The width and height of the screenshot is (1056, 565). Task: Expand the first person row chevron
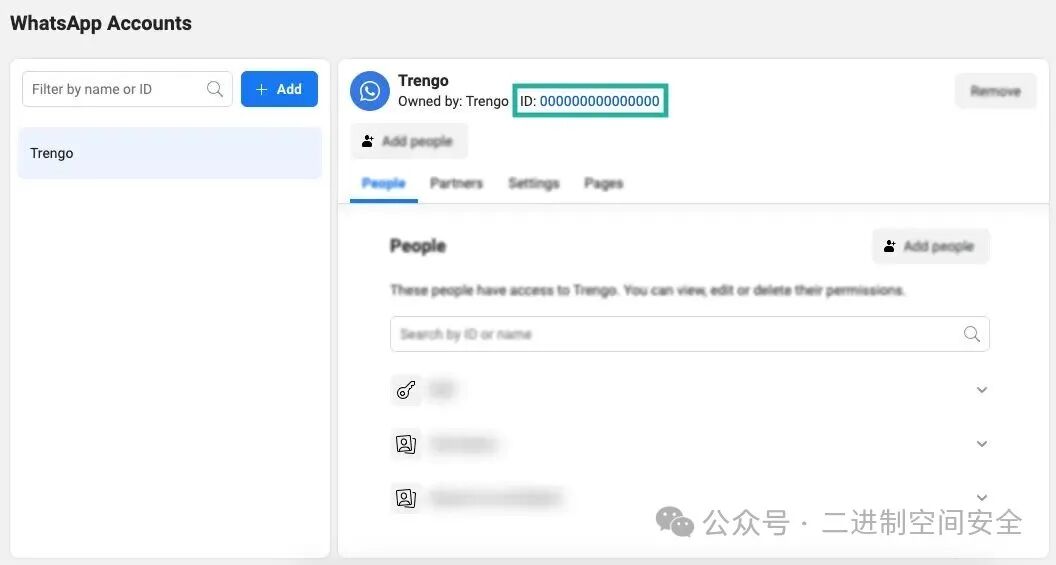tap(982, 390)
